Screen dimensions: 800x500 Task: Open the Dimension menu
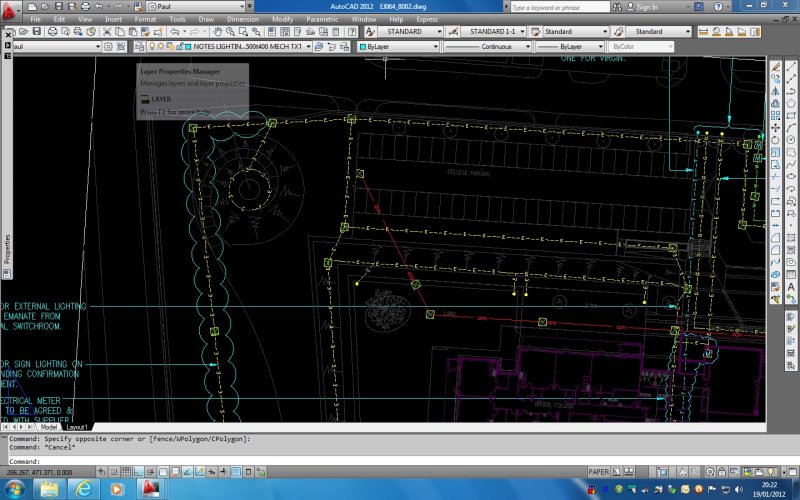coord(242,19)
